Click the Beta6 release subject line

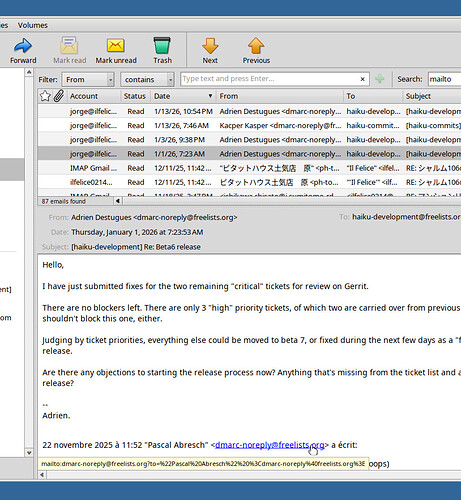(x=136, y=247)
